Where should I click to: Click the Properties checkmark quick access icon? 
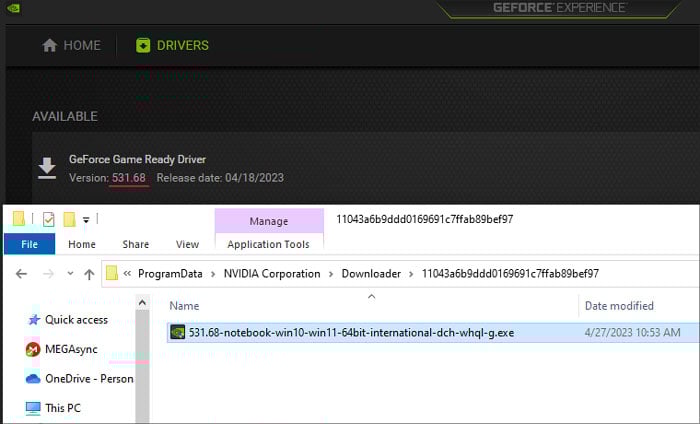49,219
